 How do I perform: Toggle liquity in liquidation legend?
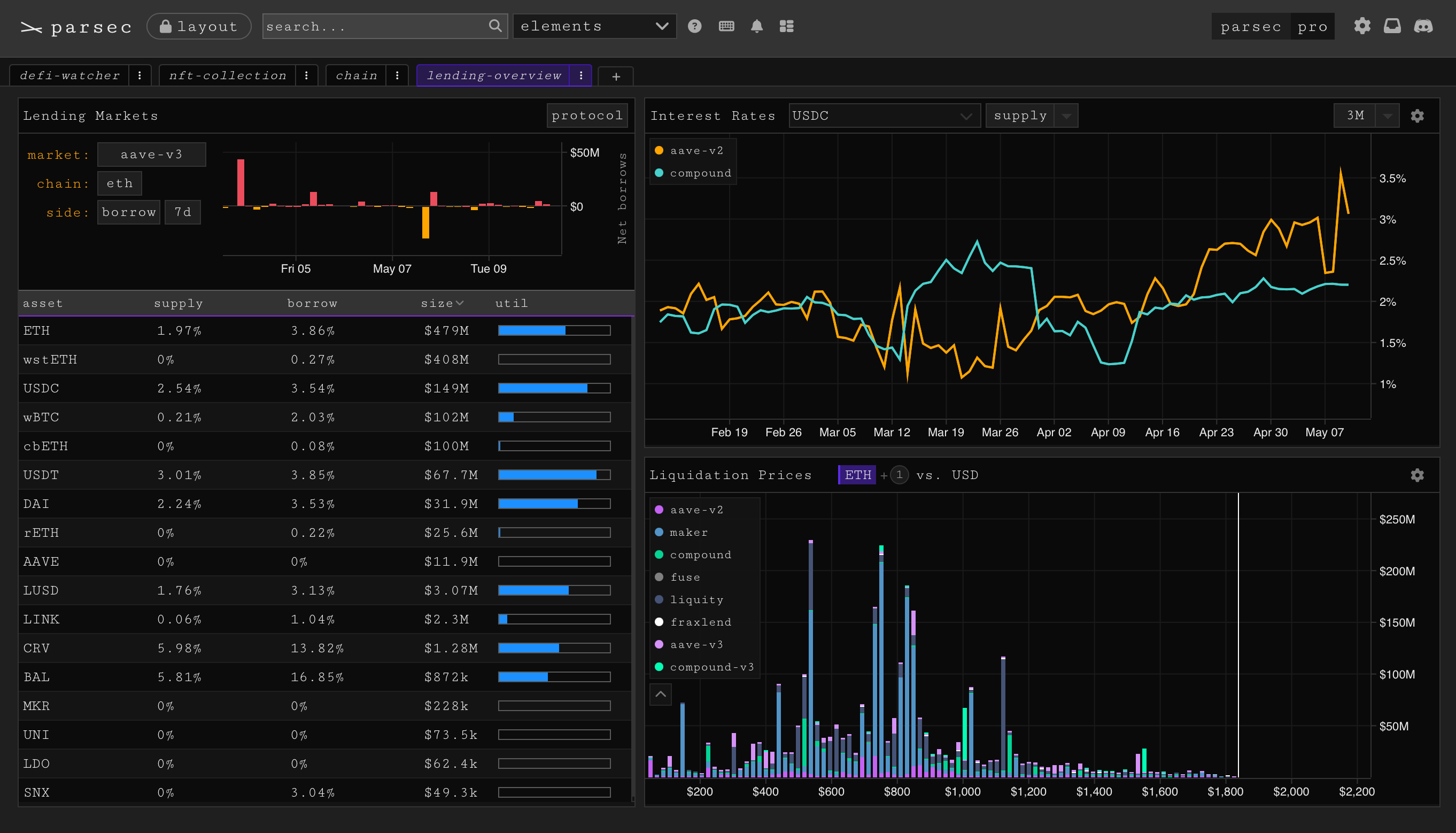tap(689, 599)
